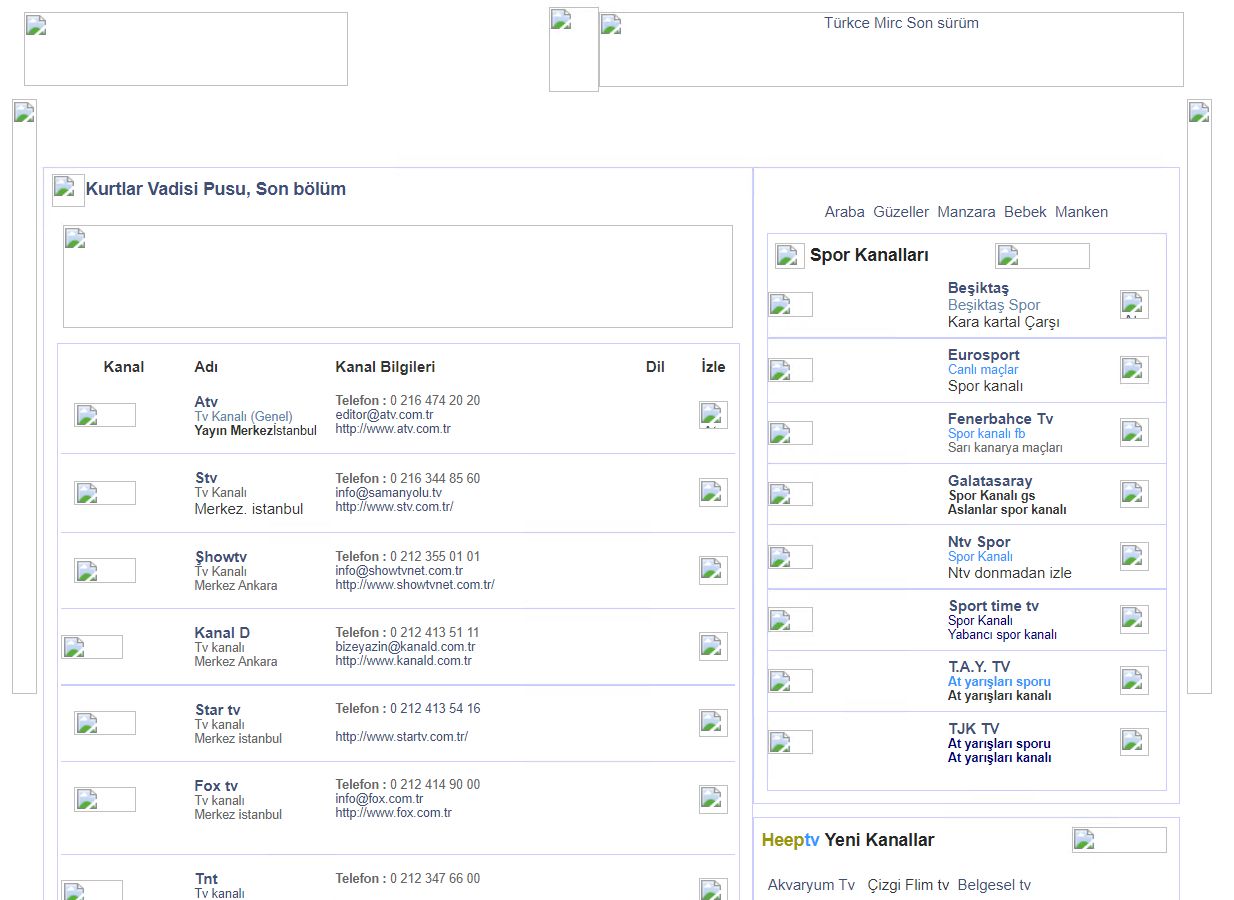The height and width of the screenshot is (900, 1234).
Task: Open the Eurosport watch icon
Action: [1134, 370]
